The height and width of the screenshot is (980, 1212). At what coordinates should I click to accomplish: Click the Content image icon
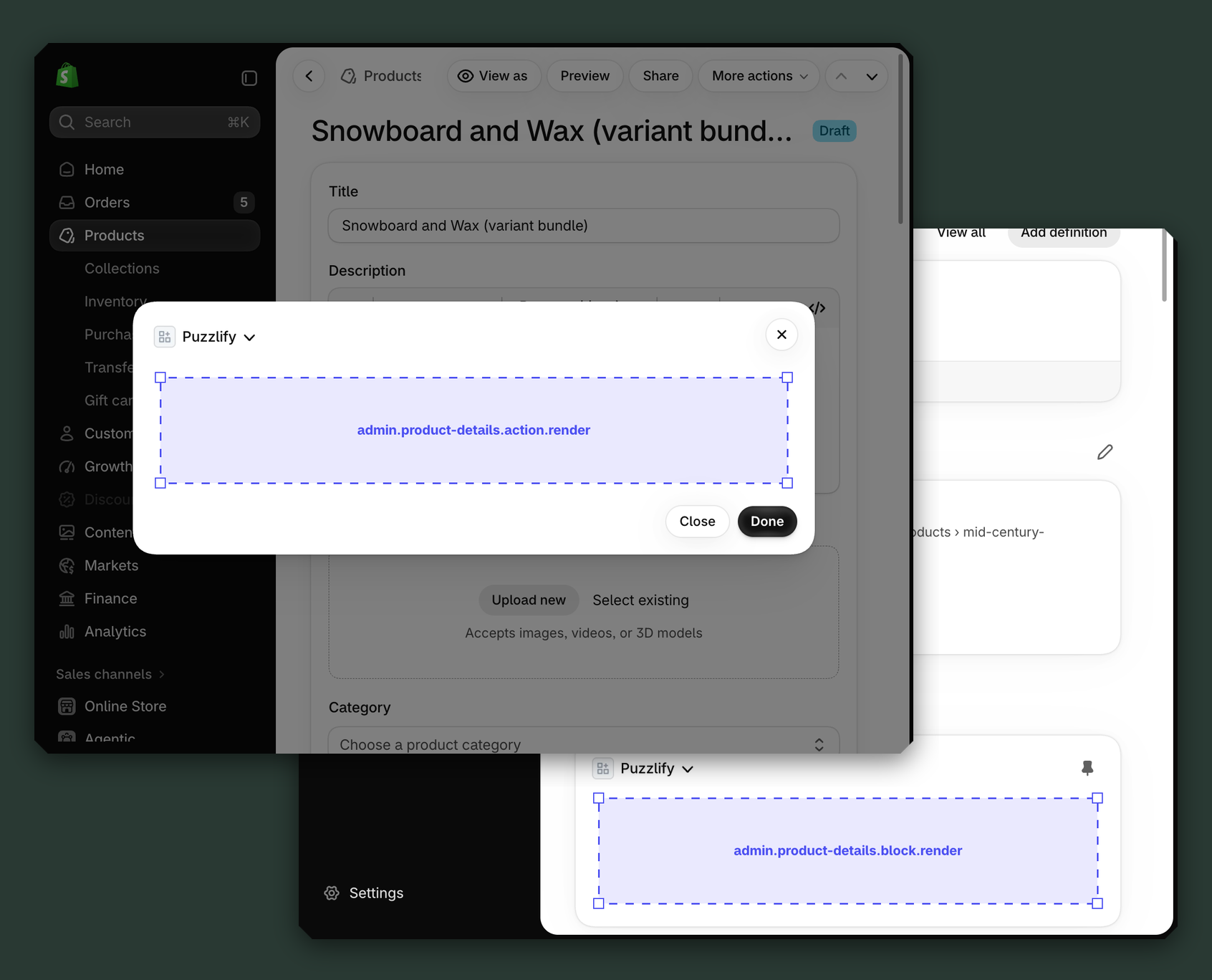pyautogui.click(x=67, y=532)
